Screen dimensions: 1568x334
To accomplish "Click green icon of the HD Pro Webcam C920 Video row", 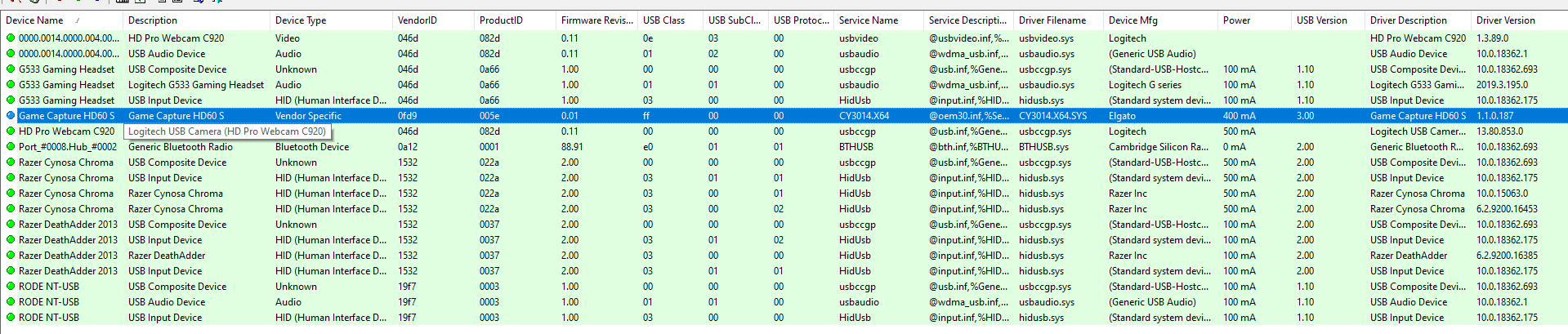I will pyautogui.click(x=11, y=38).
